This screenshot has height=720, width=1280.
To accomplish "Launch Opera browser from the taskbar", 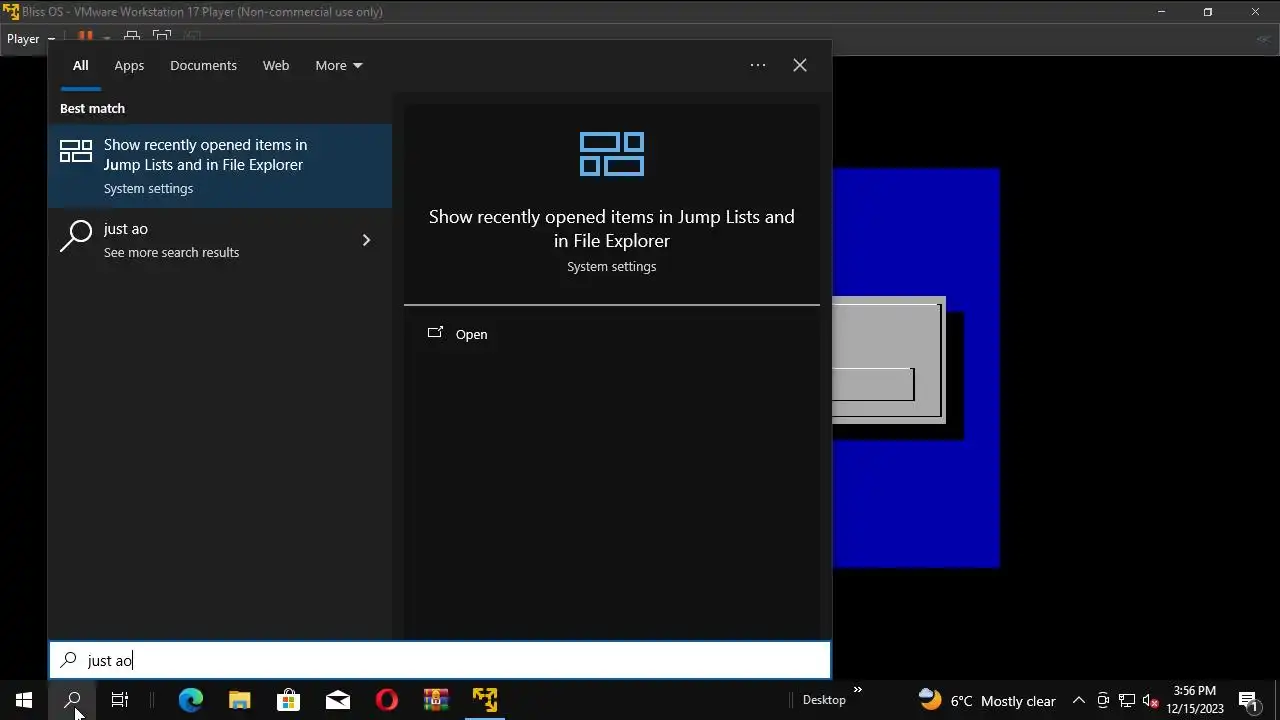I will (387, 700).
